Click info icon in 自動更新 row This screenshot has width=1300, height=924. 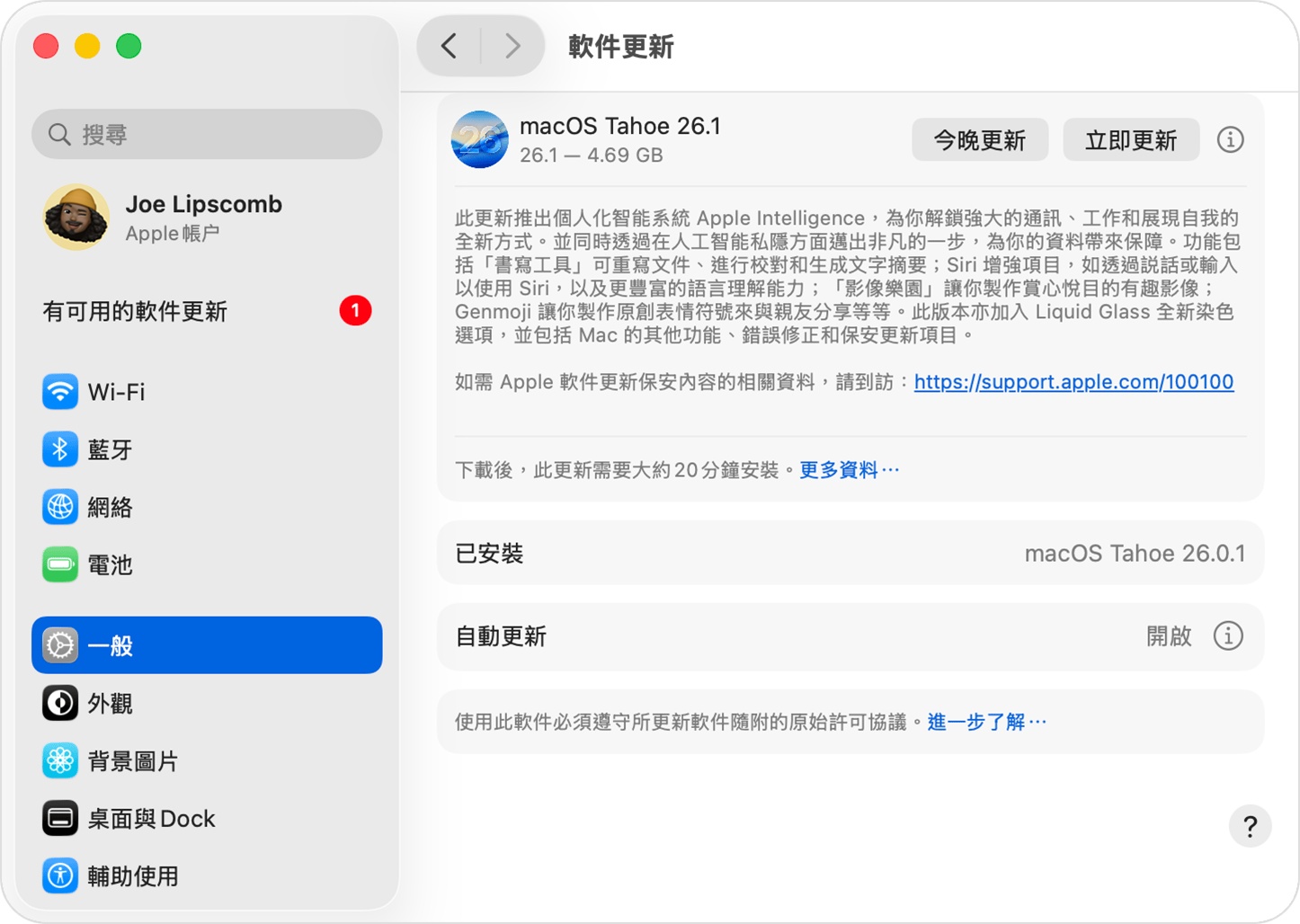coord(1228,635)
